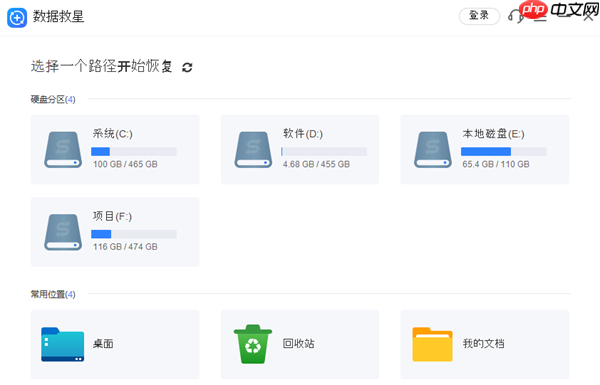Image resolution: width=600 pixels, height=385 pixels.
Task: Click the 常用位置(4) section header
Action: click(x=53, y=294)
